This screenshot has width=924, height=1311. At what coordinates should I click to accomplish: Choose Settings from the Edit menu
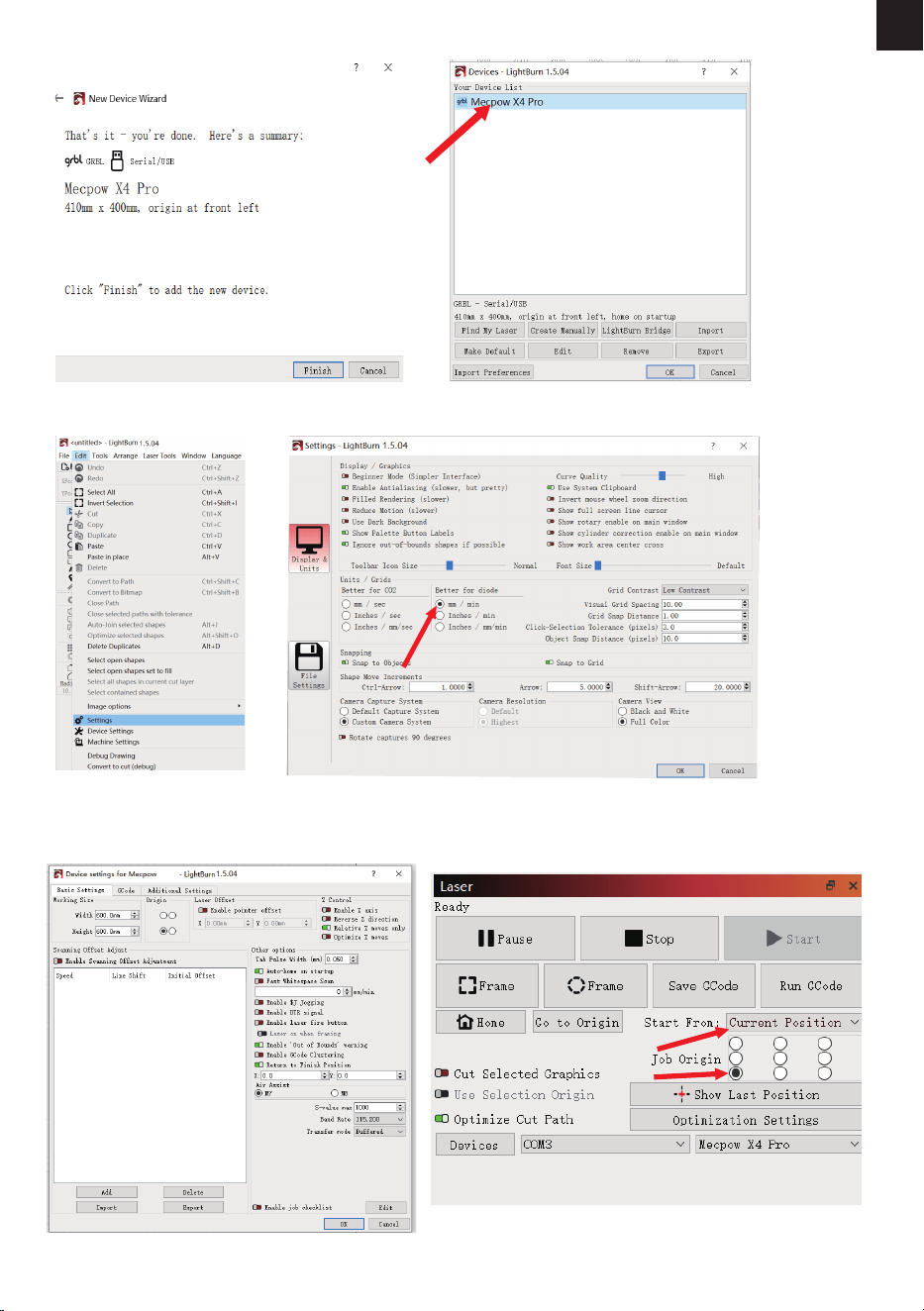(158, 720)
